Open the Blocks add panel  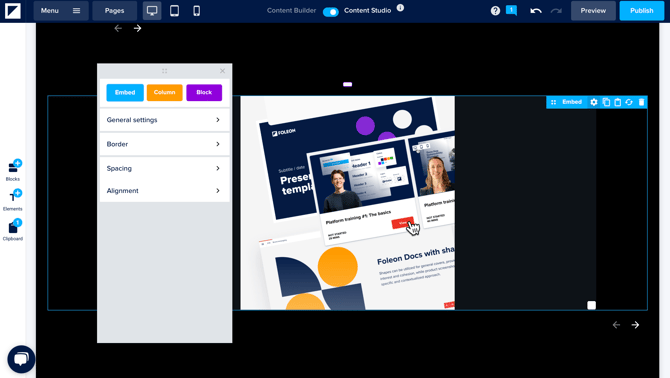point(13,170)
